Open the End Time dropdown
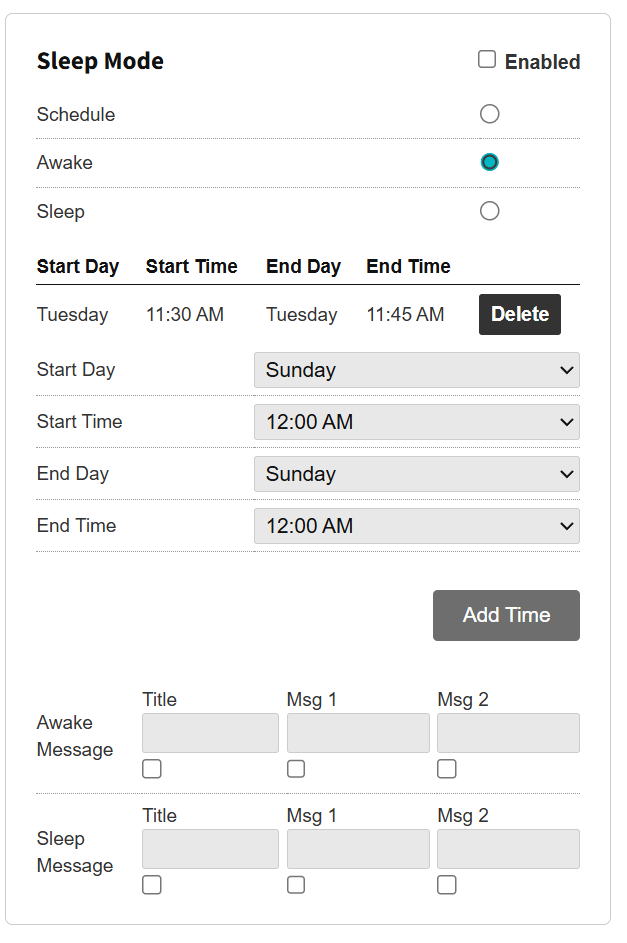The image size is (627, 943). (416, 526)
